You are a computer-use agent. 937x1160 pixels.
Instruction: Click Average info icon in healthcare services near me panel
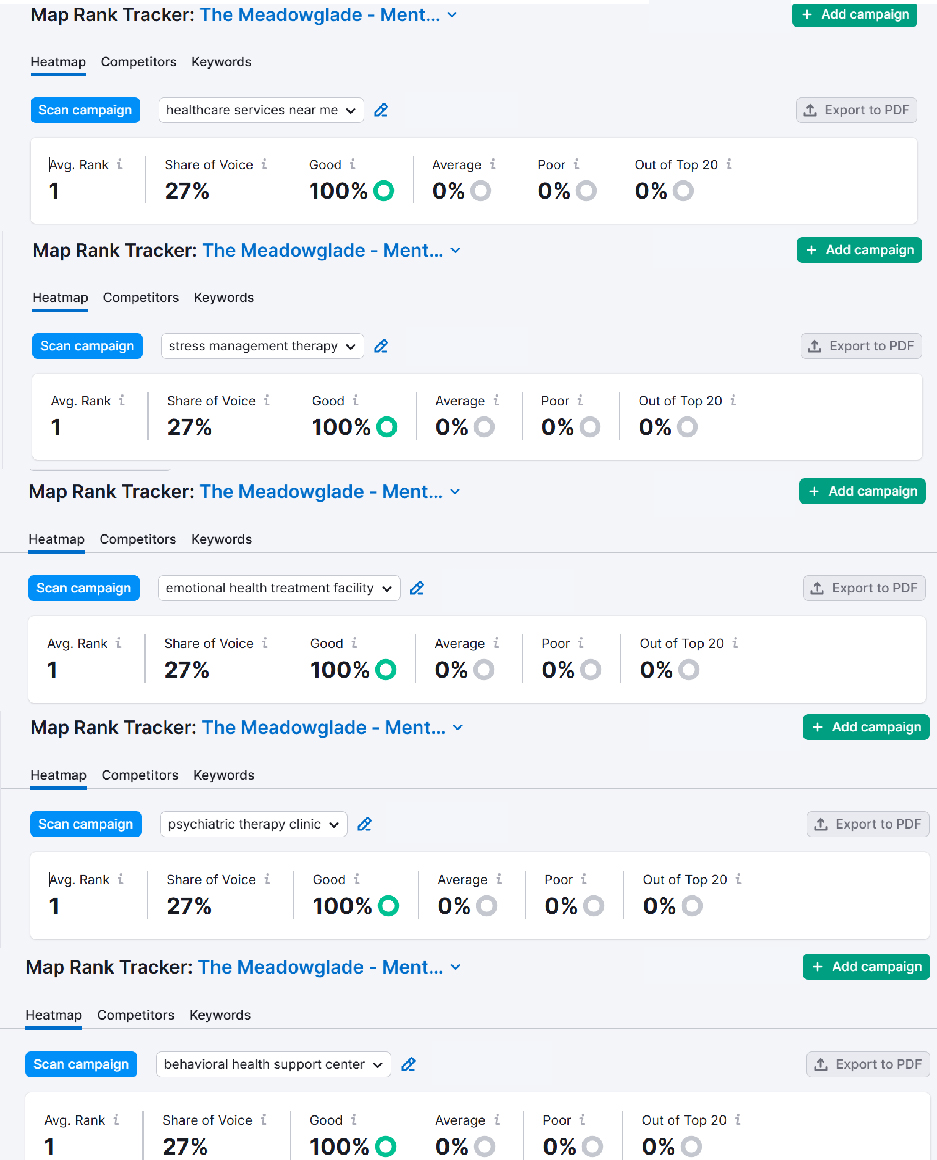pyautogui.click(x=493, y=164)
